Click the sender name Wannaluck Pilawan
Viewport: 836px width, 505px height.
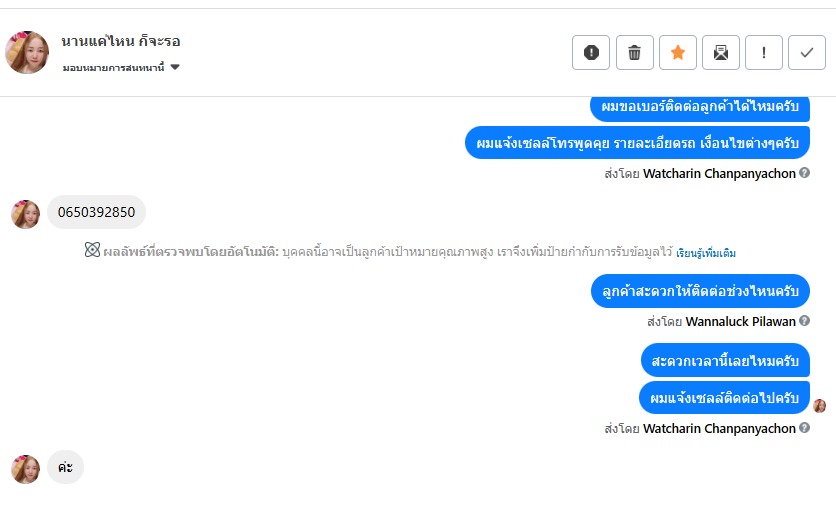741,321
